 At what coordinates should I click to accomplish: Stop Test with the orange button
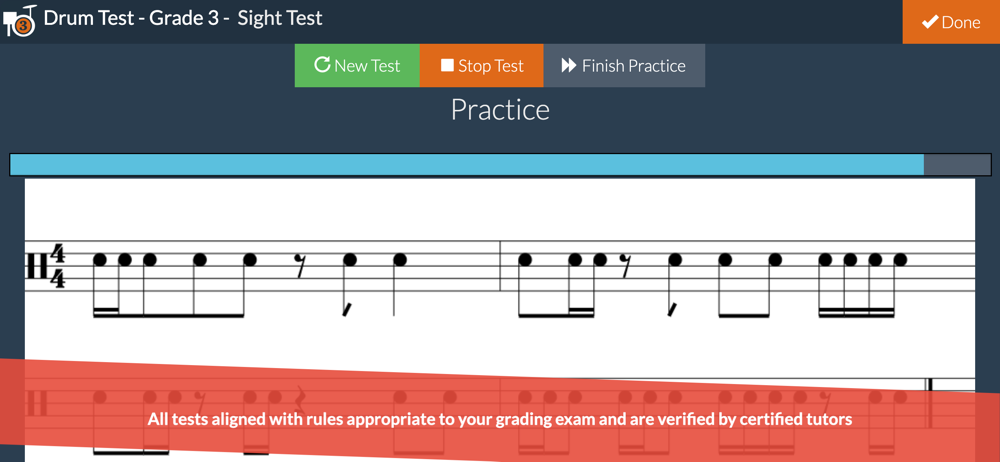[482, 65]
